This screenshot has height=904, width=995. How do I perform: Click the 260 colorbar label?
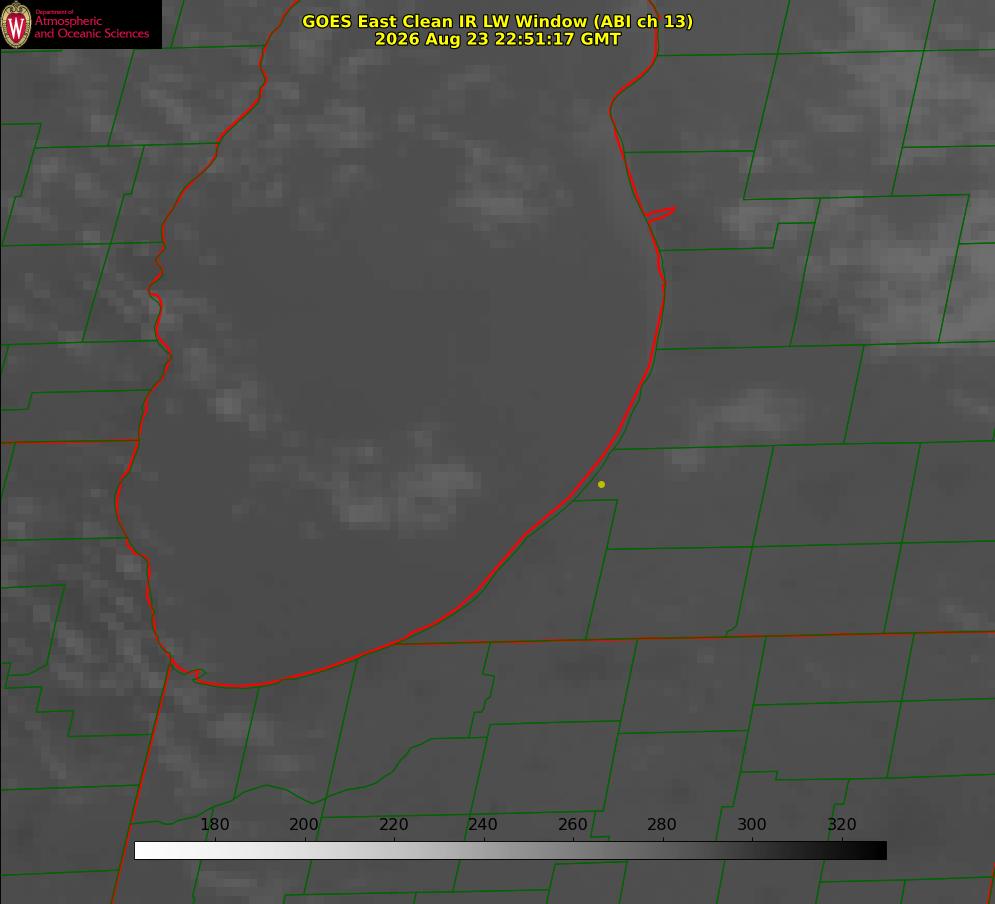coord(572,824)
